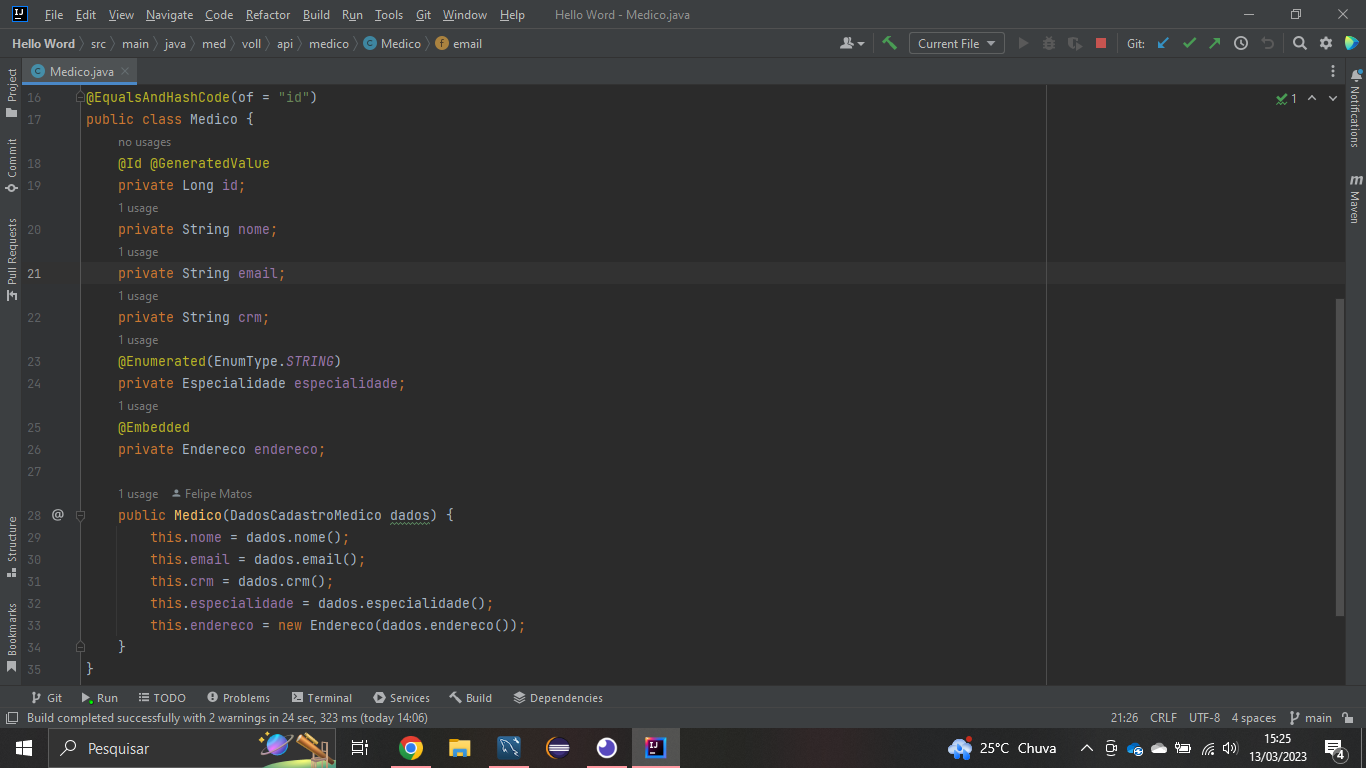Image resolution: width=1366 pixels, height=768 pixels.
Task: Open the Bookmarks tool window
Action: pyautogui.click(x=11, y=637)
